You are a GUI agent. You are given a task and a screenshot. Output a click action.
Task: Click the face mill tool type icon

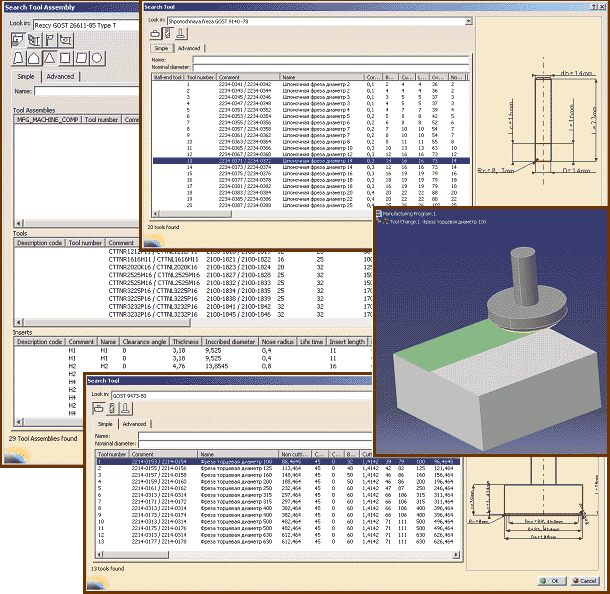(157, 32)
